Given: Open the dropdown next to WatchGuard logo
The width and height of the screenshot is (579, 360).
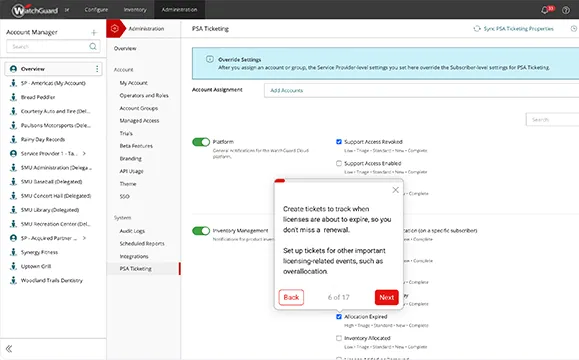Looking at the screenshot, I should 67,10.
